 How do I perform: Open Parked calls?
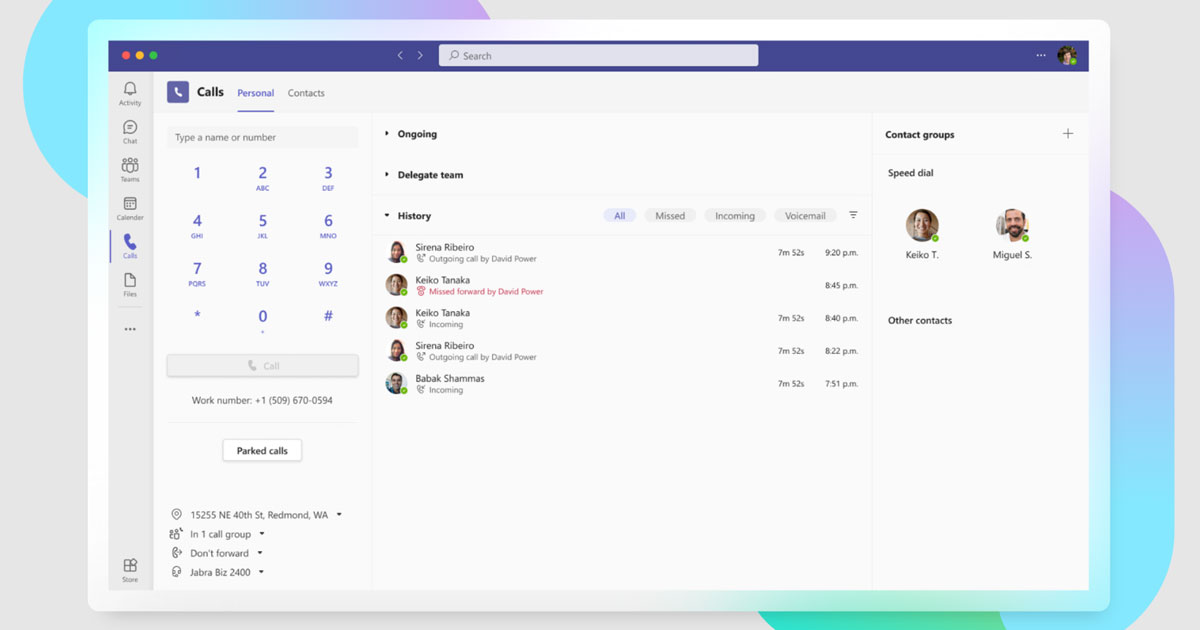262,451
